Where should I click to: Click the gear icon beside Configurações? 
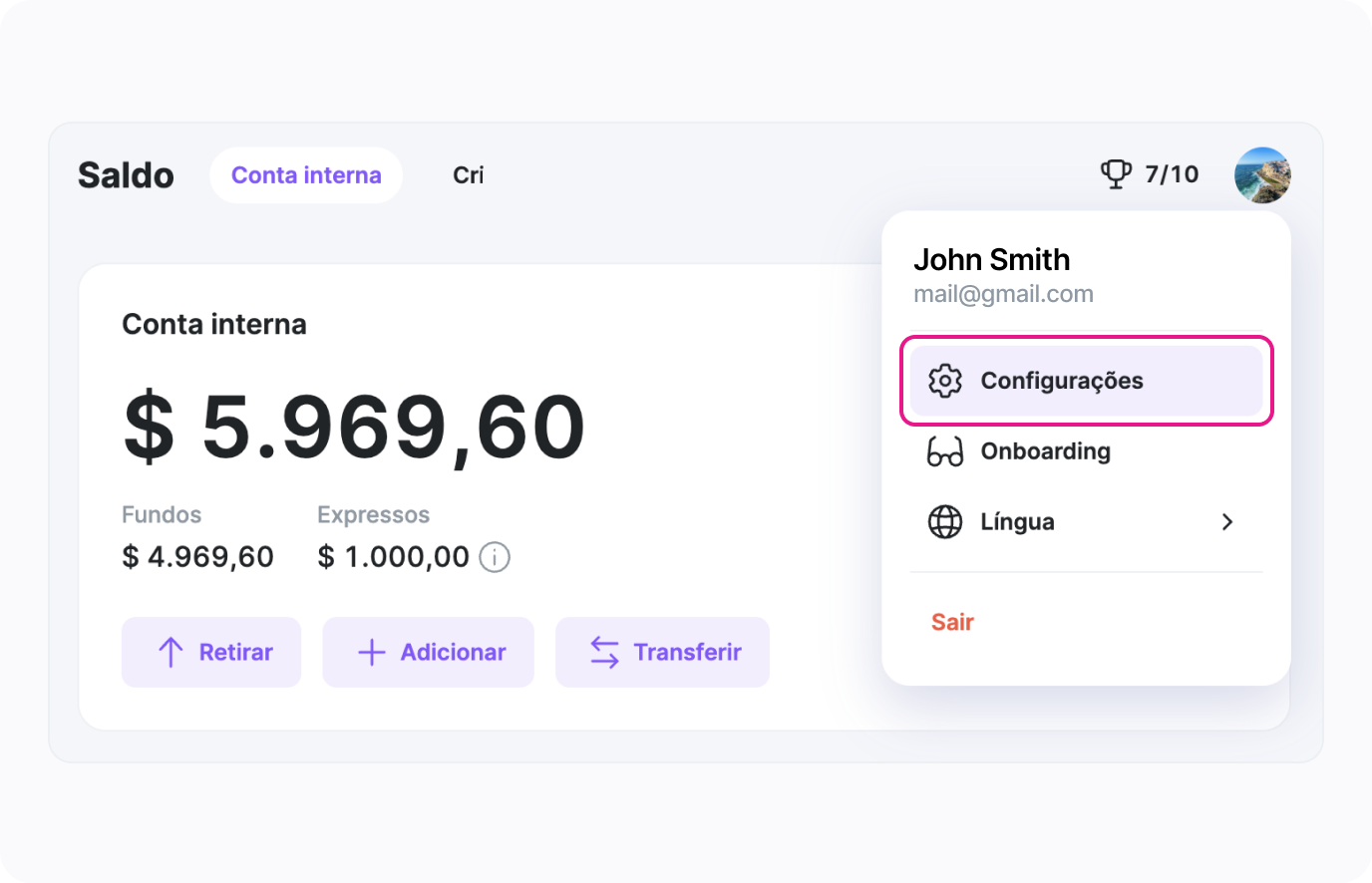point(944,381)
